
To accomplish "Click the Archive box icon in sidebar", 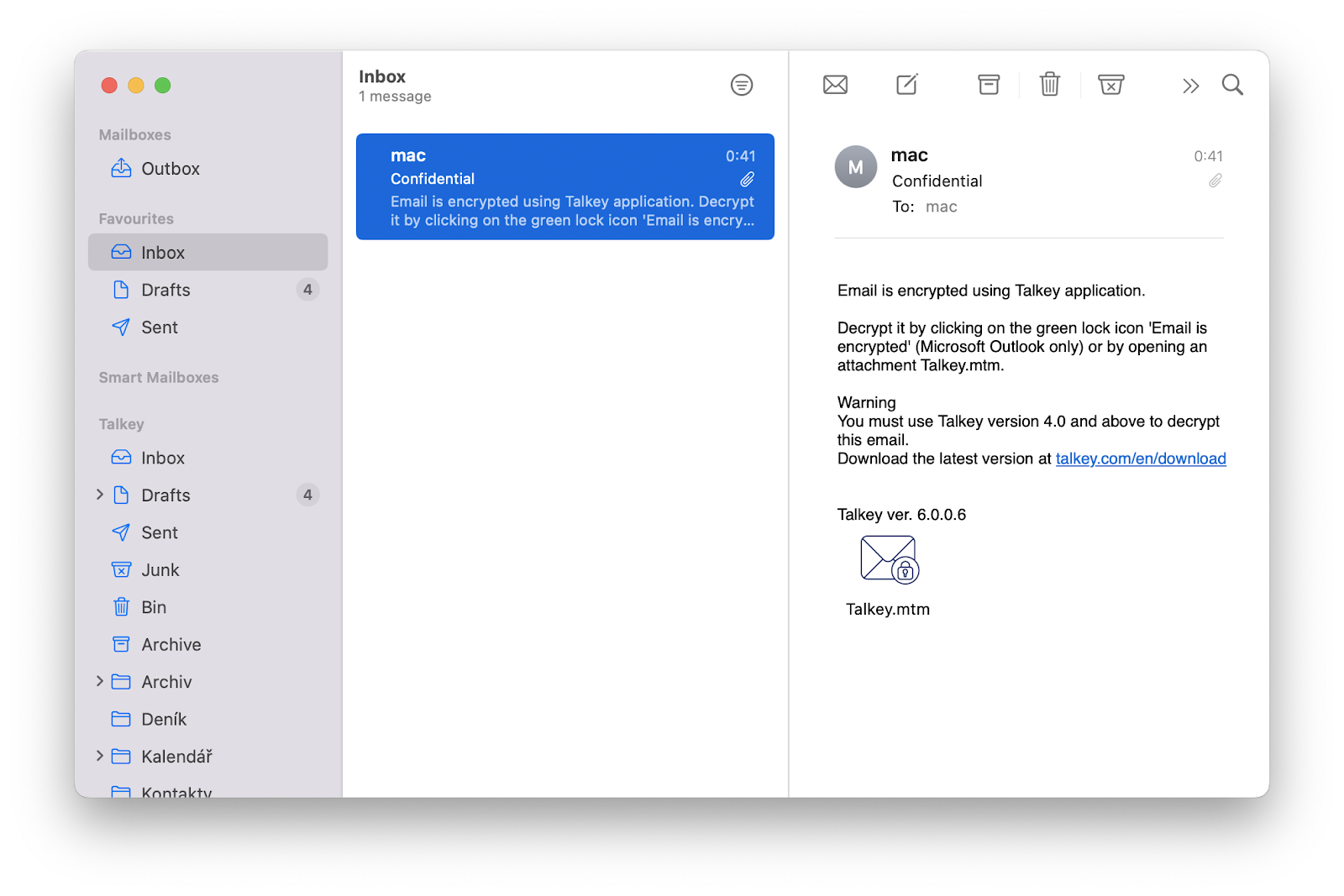I will click(121, 644).
